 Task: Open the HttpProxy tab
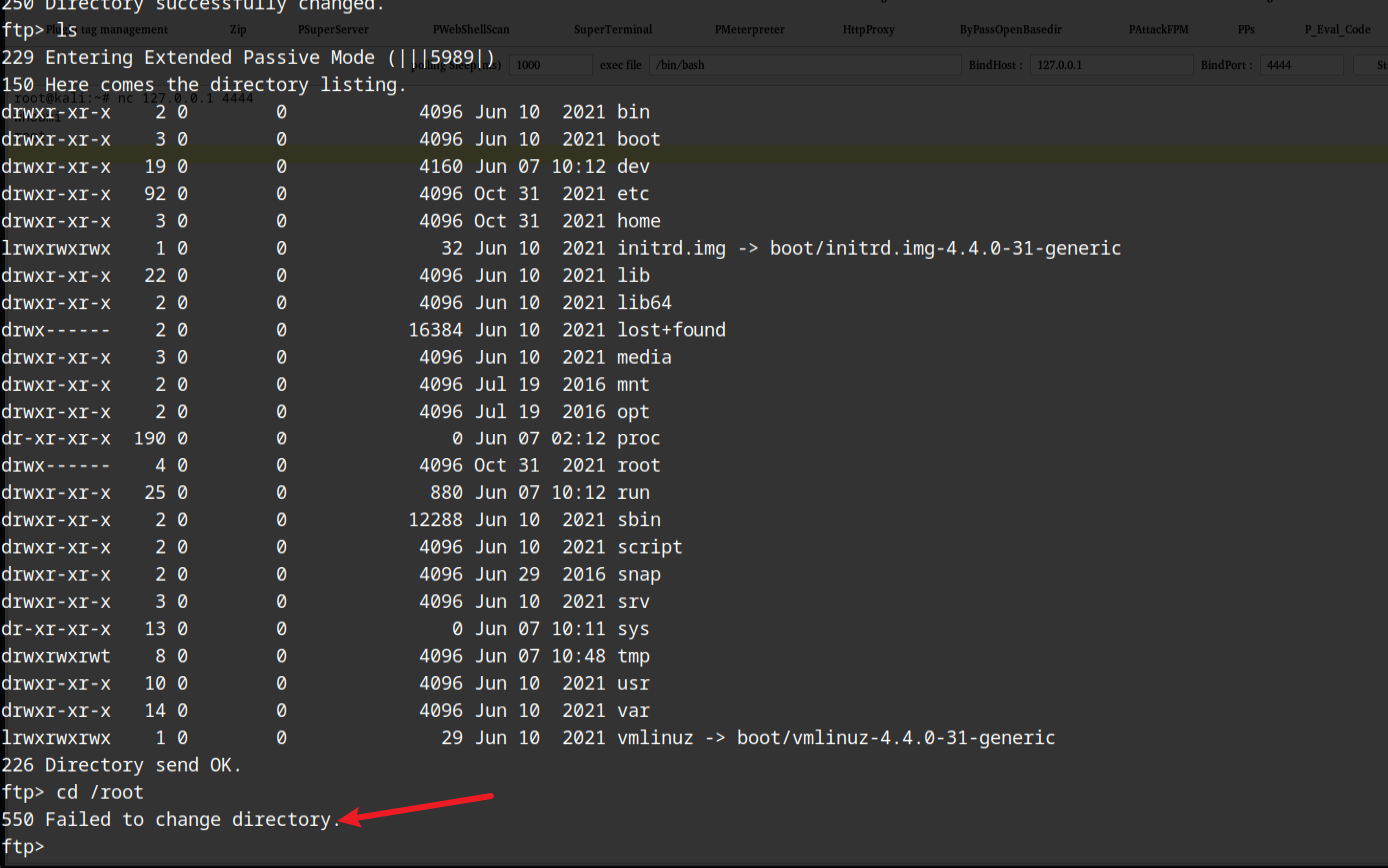868,30
